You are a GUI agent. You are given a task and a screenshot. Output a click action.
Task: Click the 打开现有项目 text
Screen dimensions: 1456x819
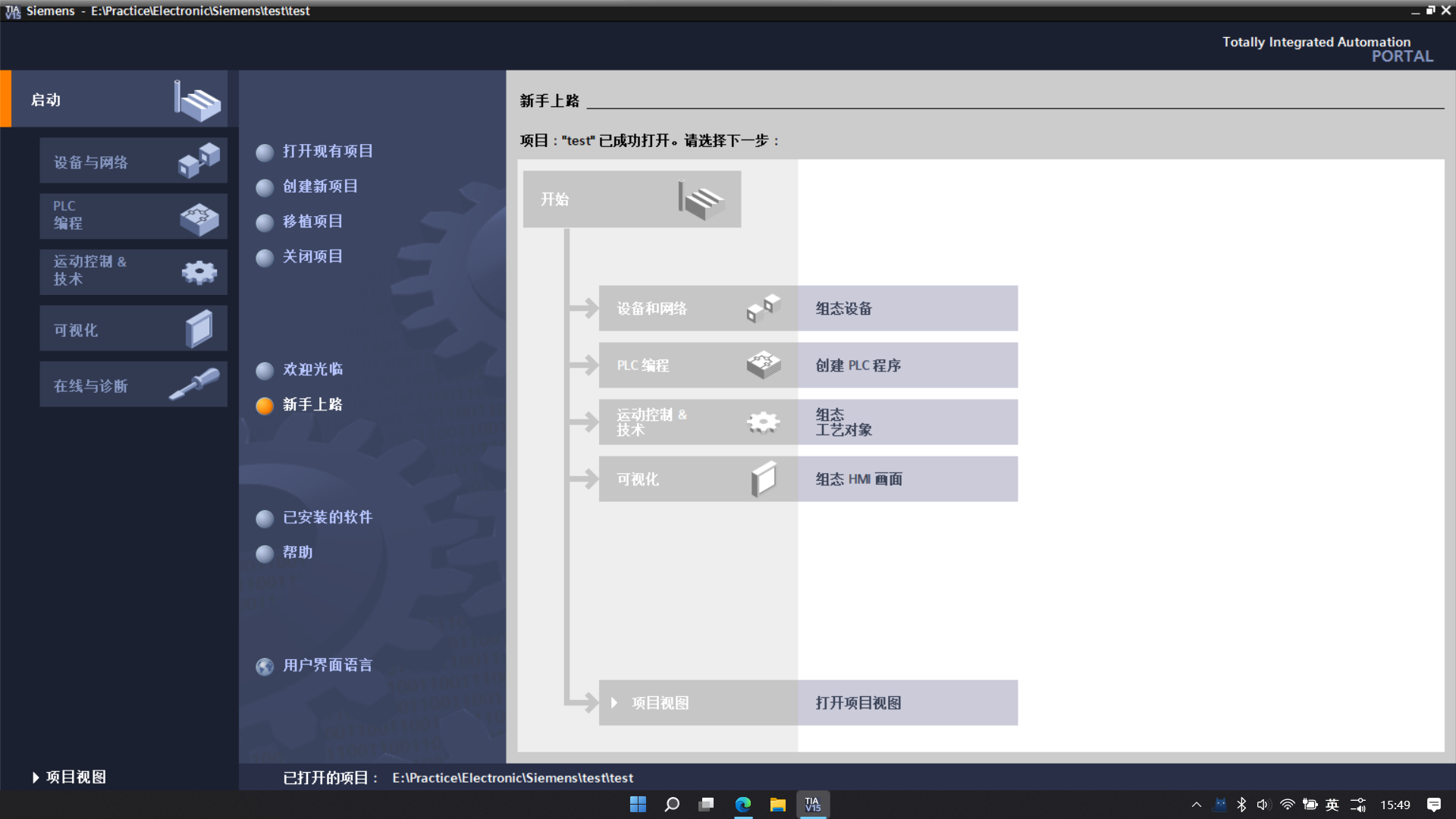click(x=328, y=151)
